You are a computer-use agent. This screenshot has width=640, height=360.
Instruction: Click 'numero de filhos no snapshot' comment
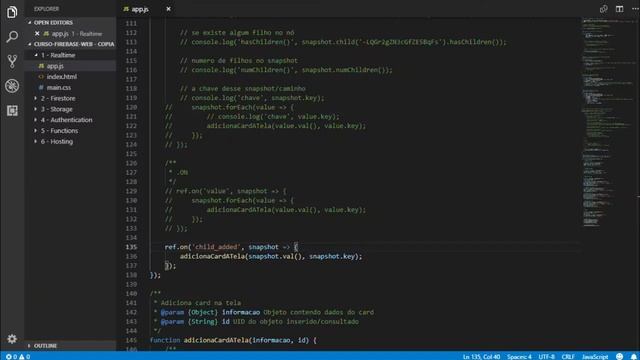point(239,60)
